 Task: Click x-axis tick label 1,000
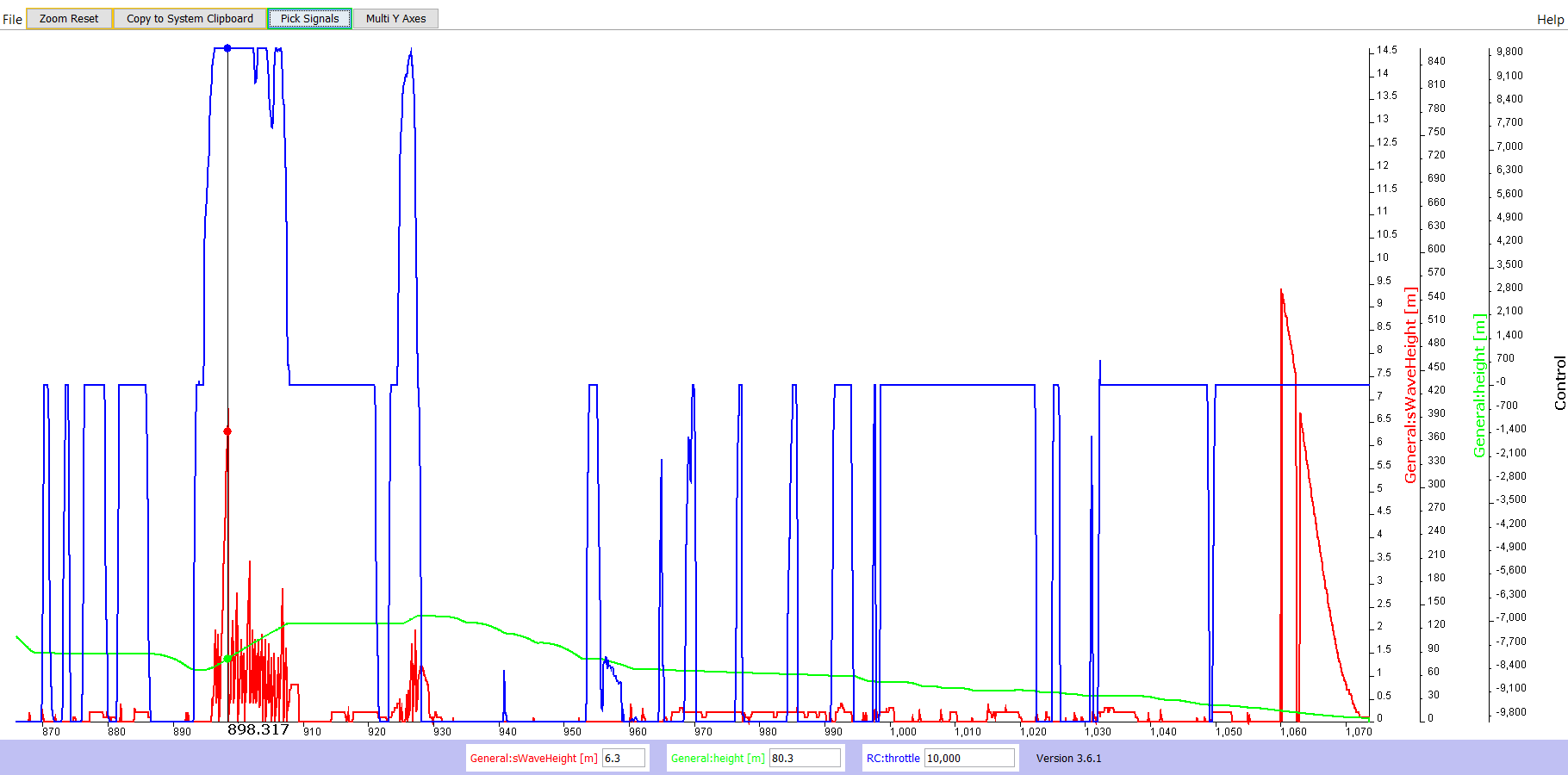903,732
